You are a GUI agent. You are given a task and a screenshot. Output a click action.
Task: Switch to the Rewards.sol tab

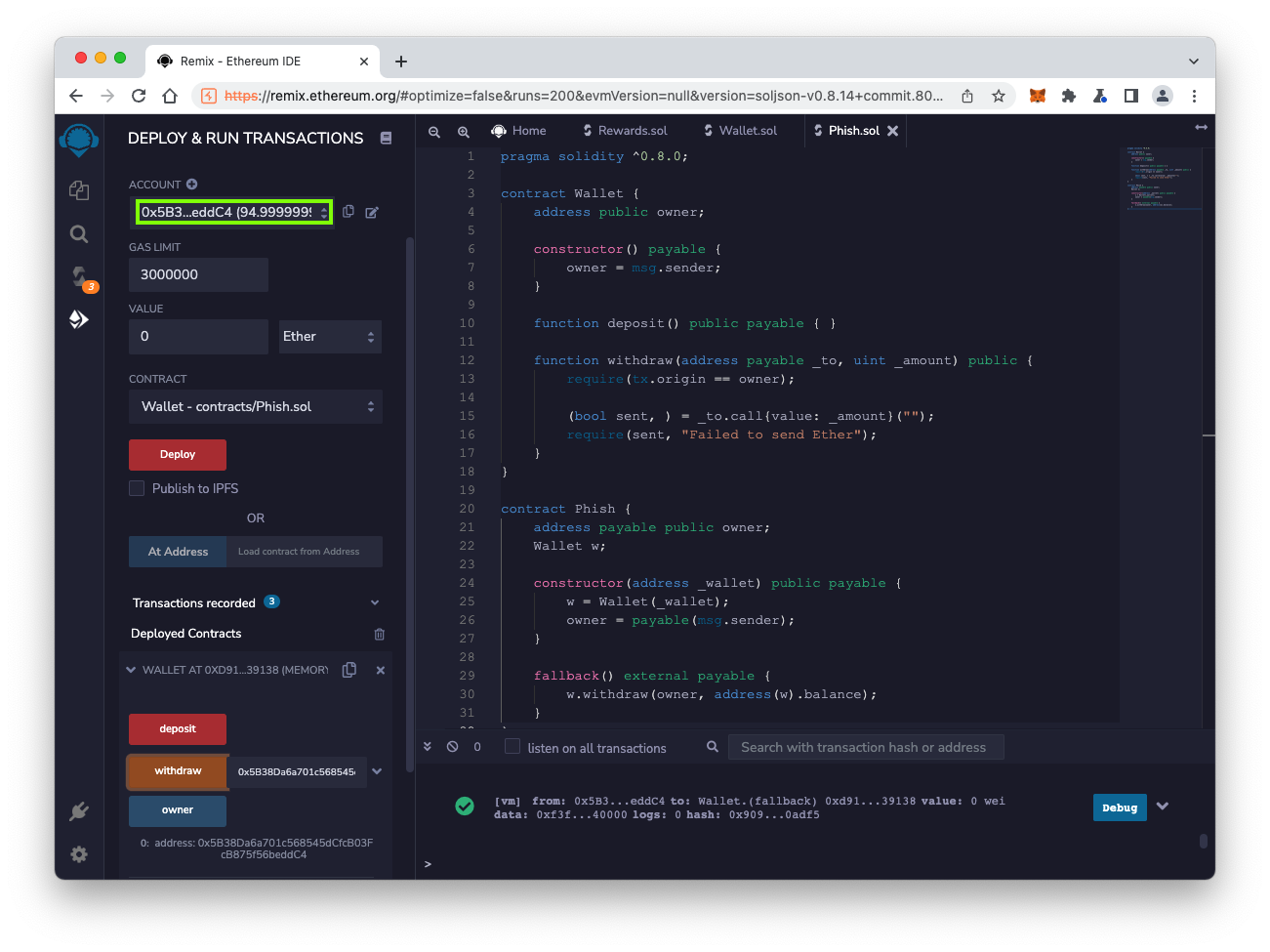626,131
